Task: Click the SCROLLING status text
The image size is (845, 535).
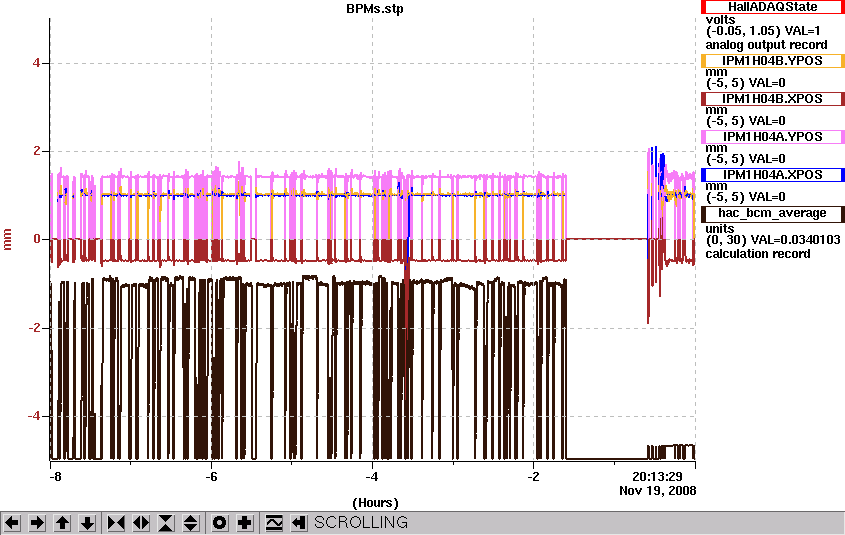Action: click(361, 523)
